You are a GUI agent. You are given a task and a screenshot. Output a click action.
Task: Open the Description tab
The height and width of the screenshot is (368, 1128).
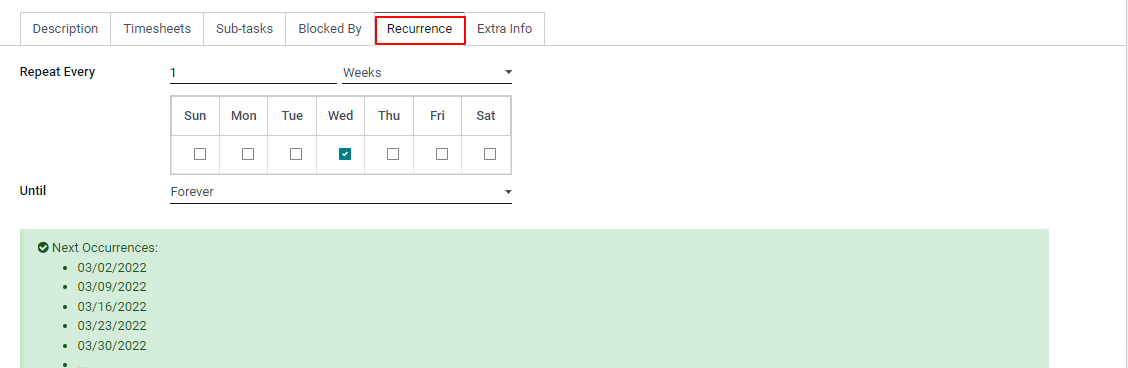(x=65, y=29)
